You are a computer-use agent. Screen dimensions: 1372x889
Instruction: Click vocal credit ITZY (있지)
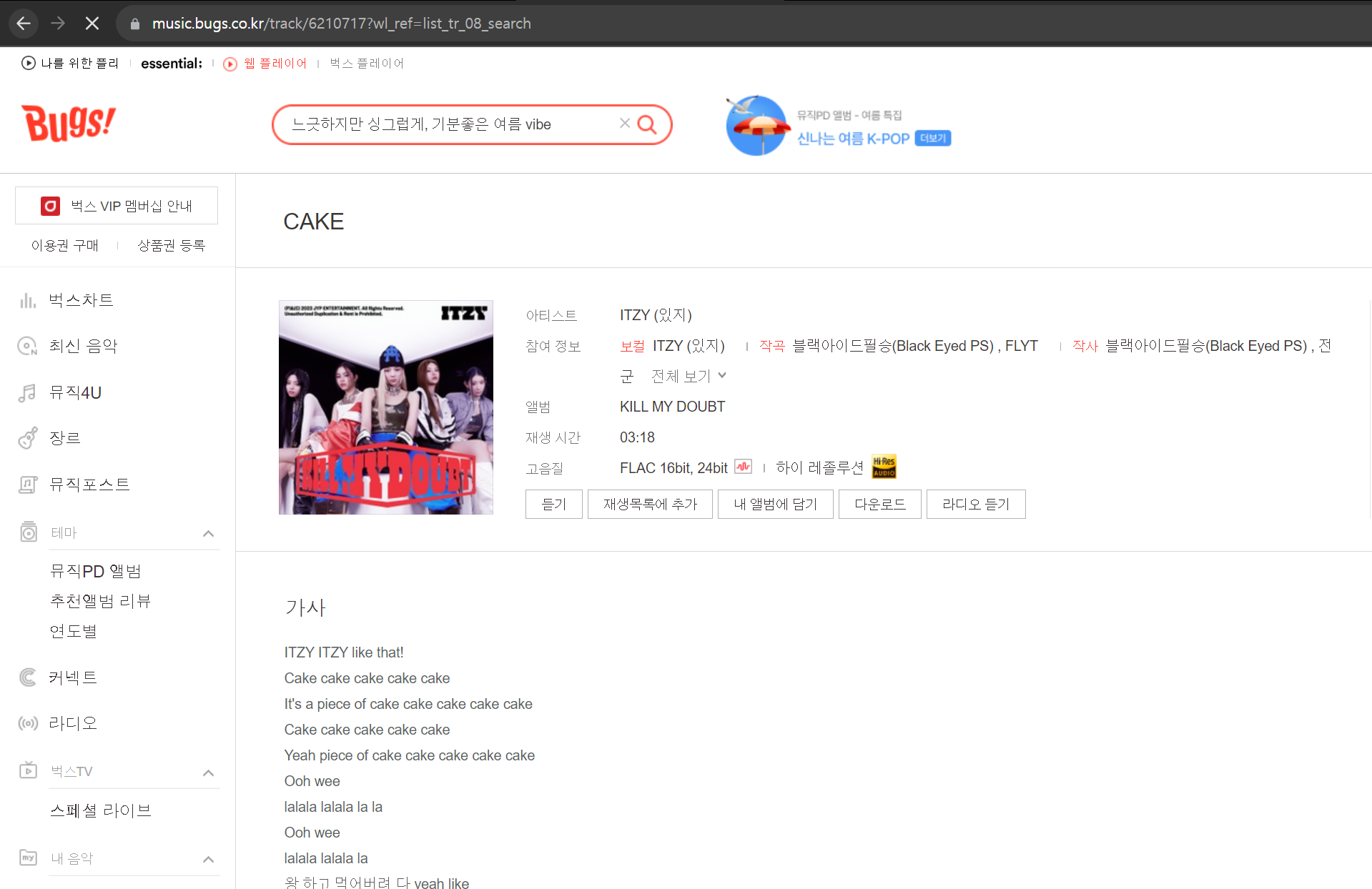pyautogui.click(x=689, y=346)
